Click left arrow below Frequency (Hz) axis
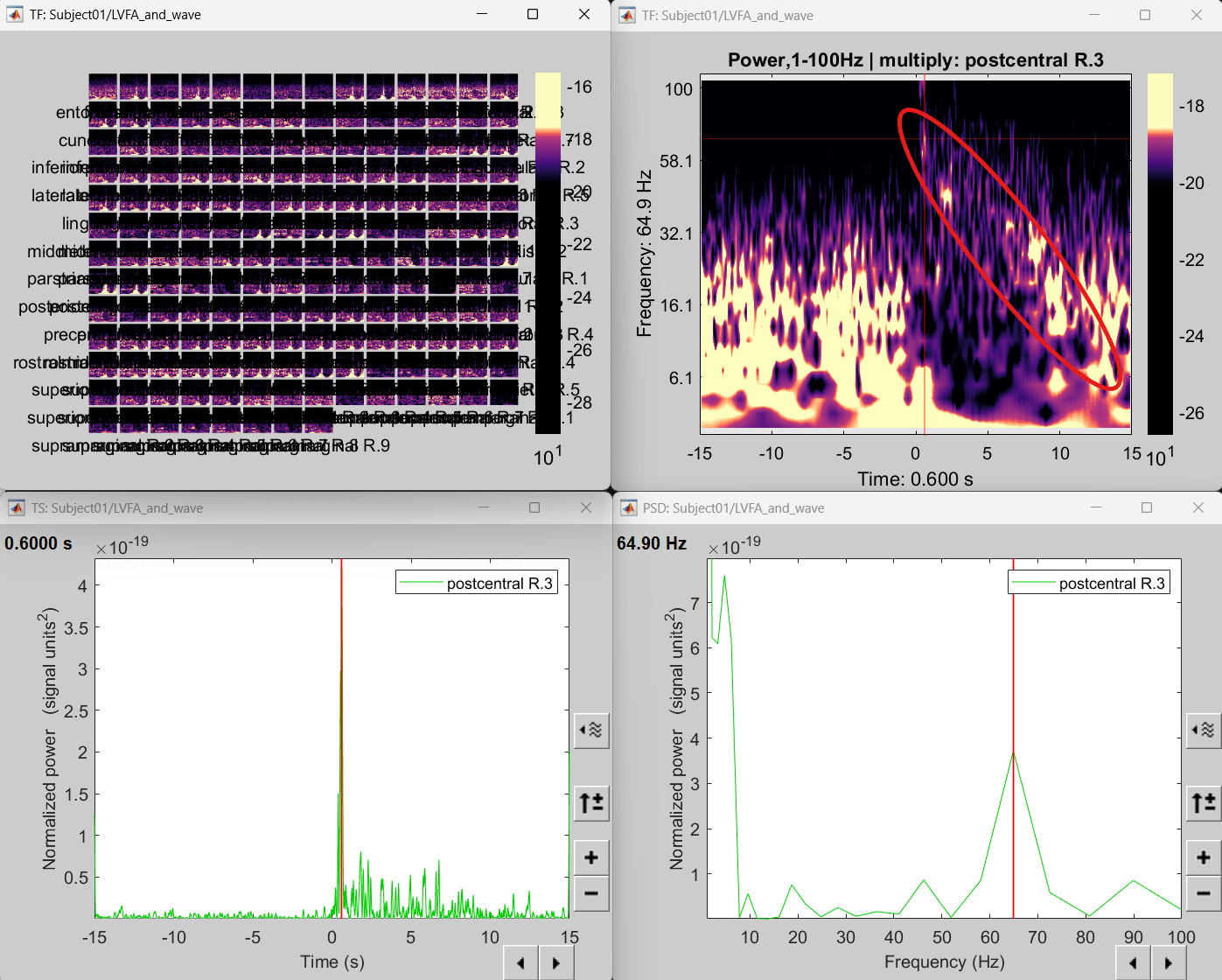 click(1134, 963)
